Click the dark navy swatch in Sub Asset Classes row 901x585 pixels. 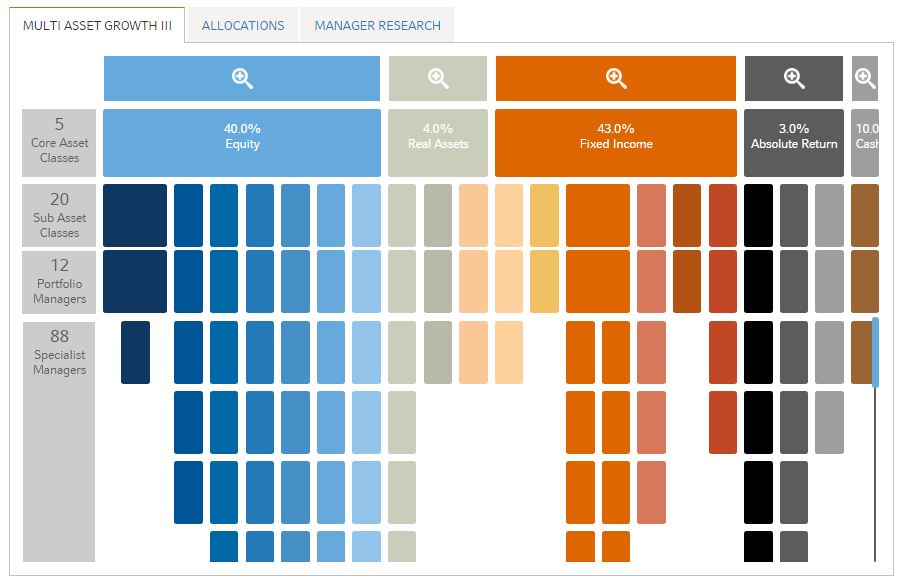(x=135, y=215)
